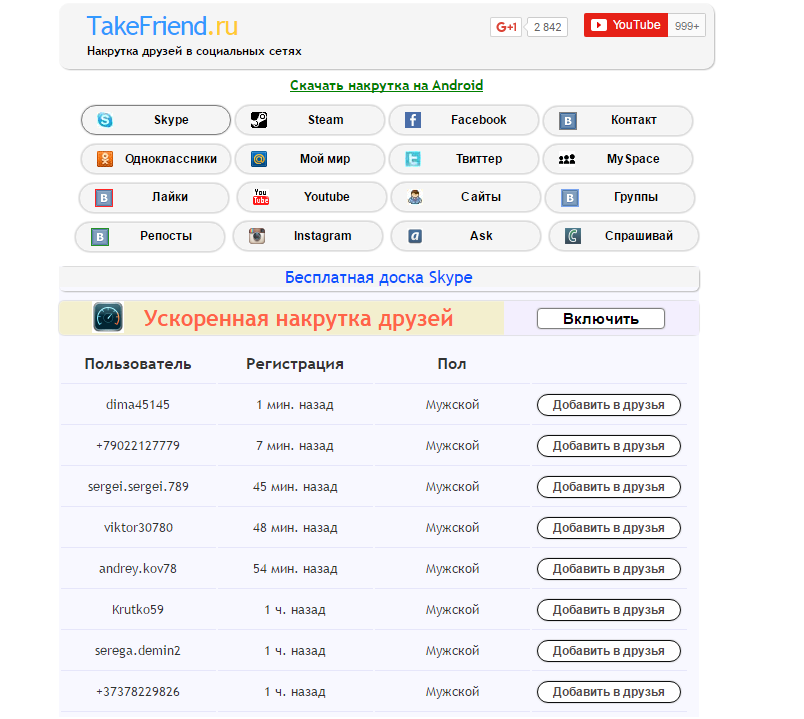Select the Youtube category
The height and width of the screenshot is (719, 804).
312,197
